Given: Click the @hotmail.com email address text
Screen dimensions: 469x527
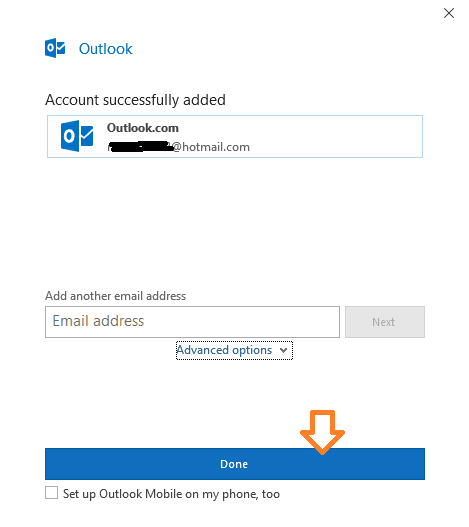Looking at the screenshot, I should click(x=211, y=147).
